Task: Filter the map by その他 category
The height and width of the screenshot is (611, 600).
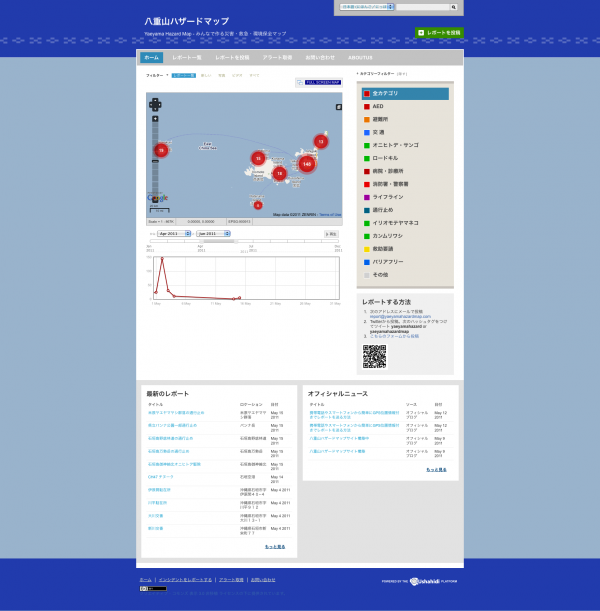Action: coord(405,275)
